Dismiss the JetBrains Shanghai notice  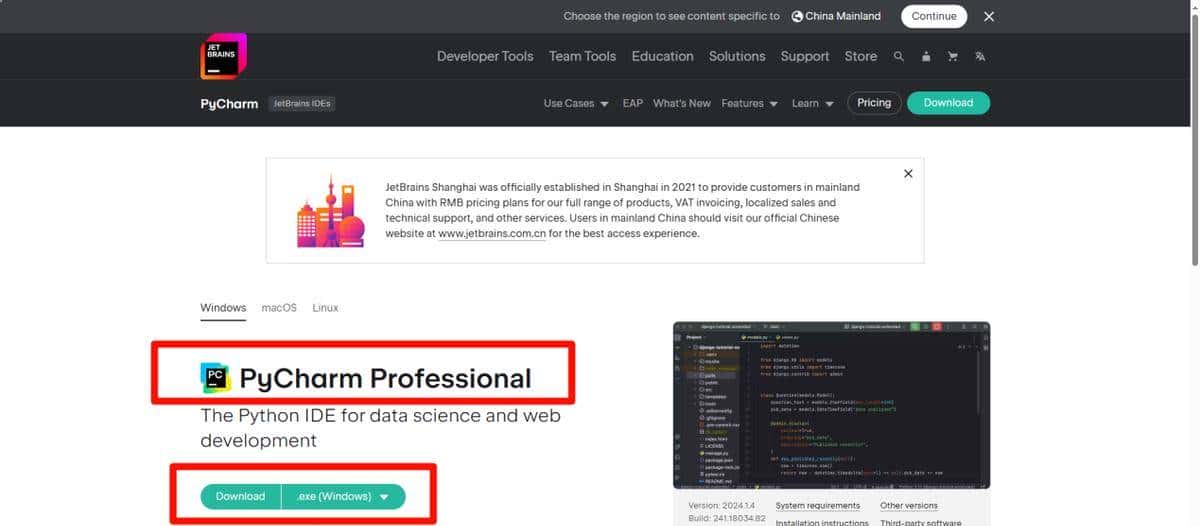(908, 174)
